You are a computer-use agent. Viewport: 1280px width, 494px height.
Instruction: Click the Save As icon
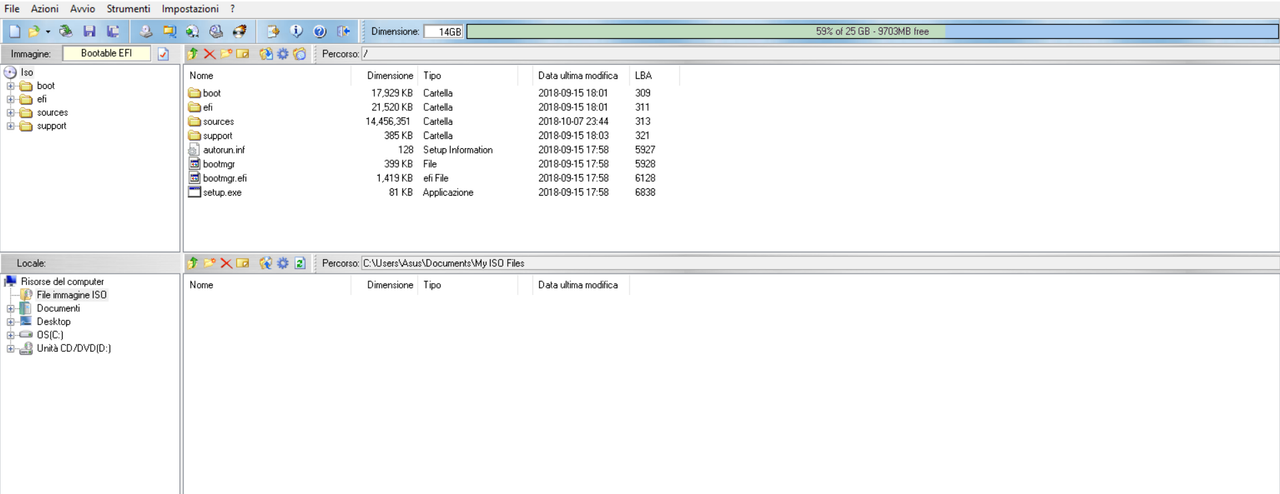pos(113,32)
